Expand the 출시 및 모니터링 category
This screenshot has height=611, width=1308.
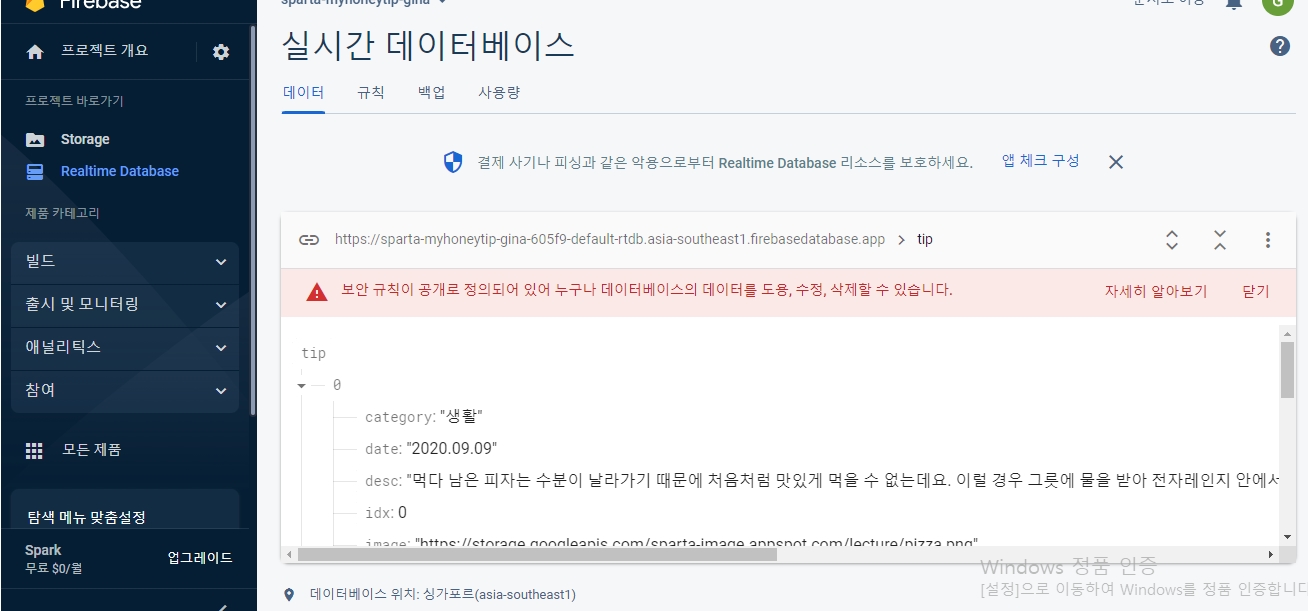125,304
